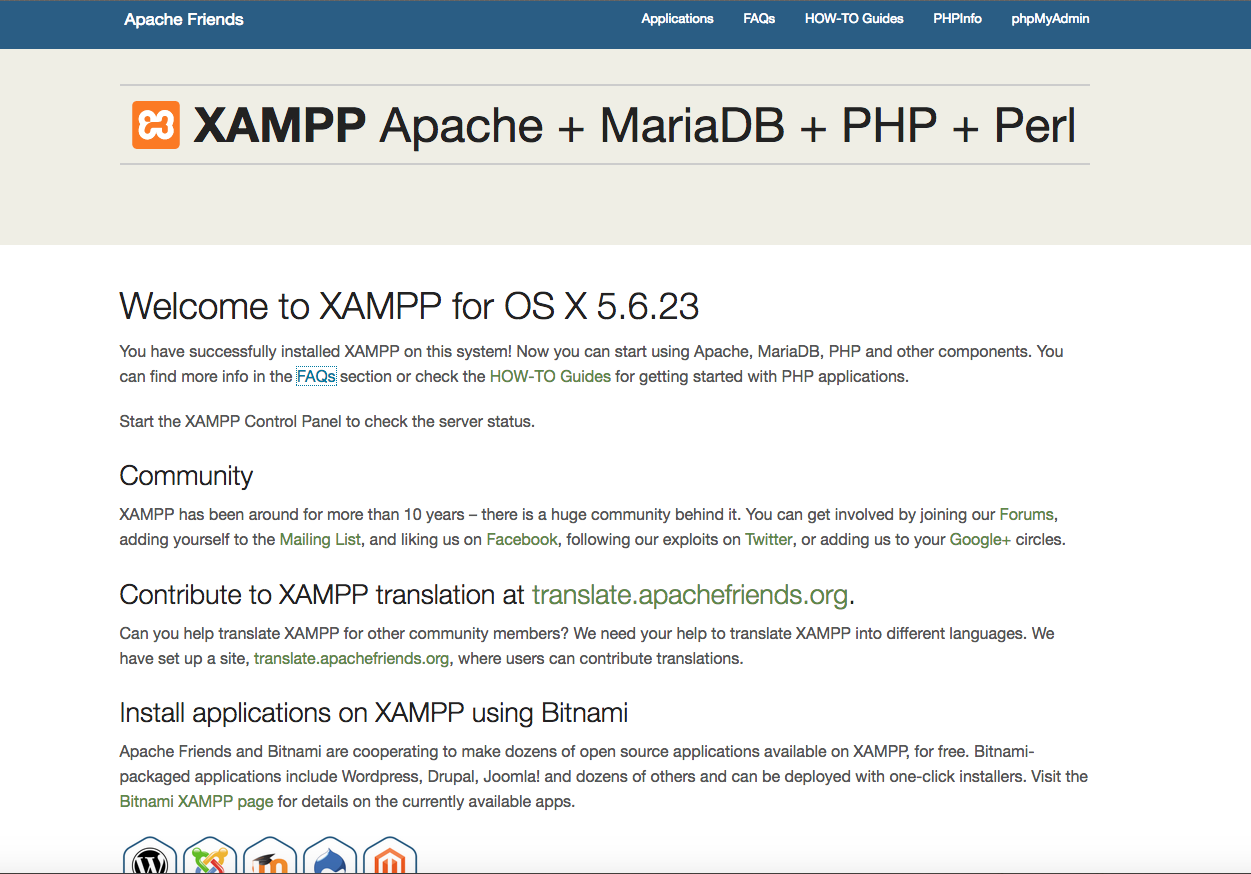Open the Moodle application icon
The width and height of the screenshot is (1251, 874).
tap(270, 856)
